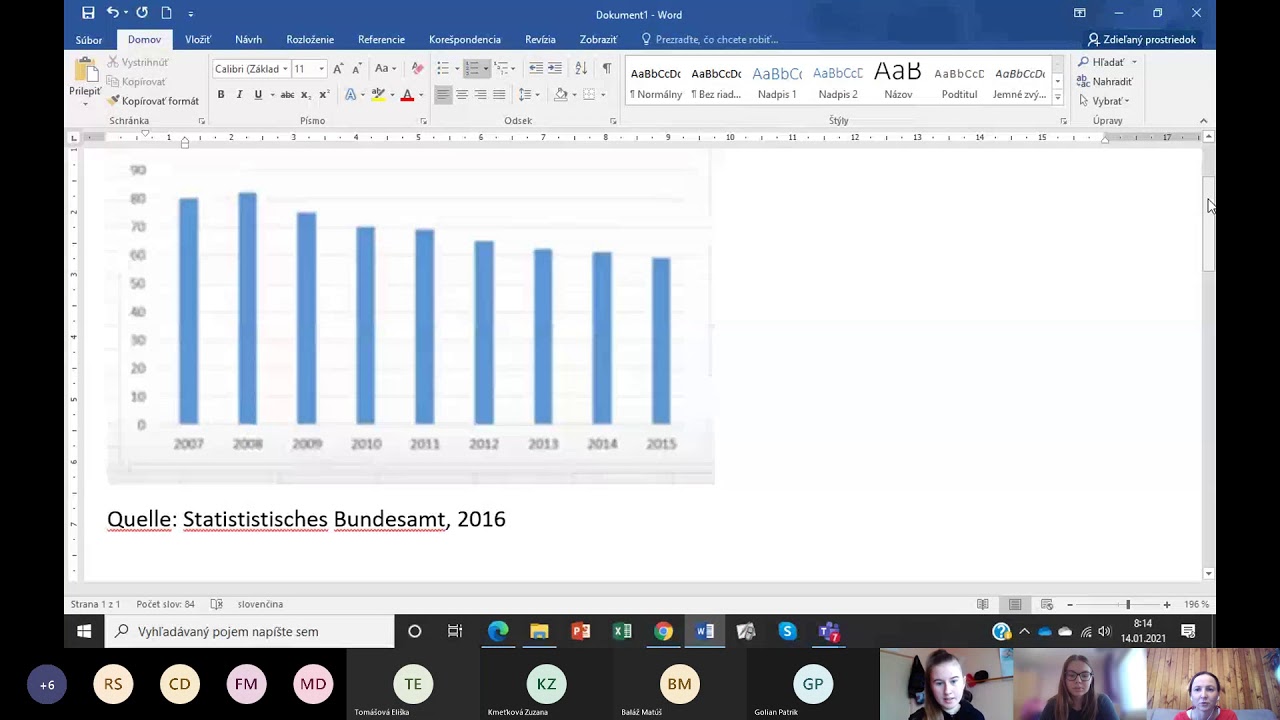Create a new blank document from the quick access toolbar
1280x720 pixels.
click(166, 13)
